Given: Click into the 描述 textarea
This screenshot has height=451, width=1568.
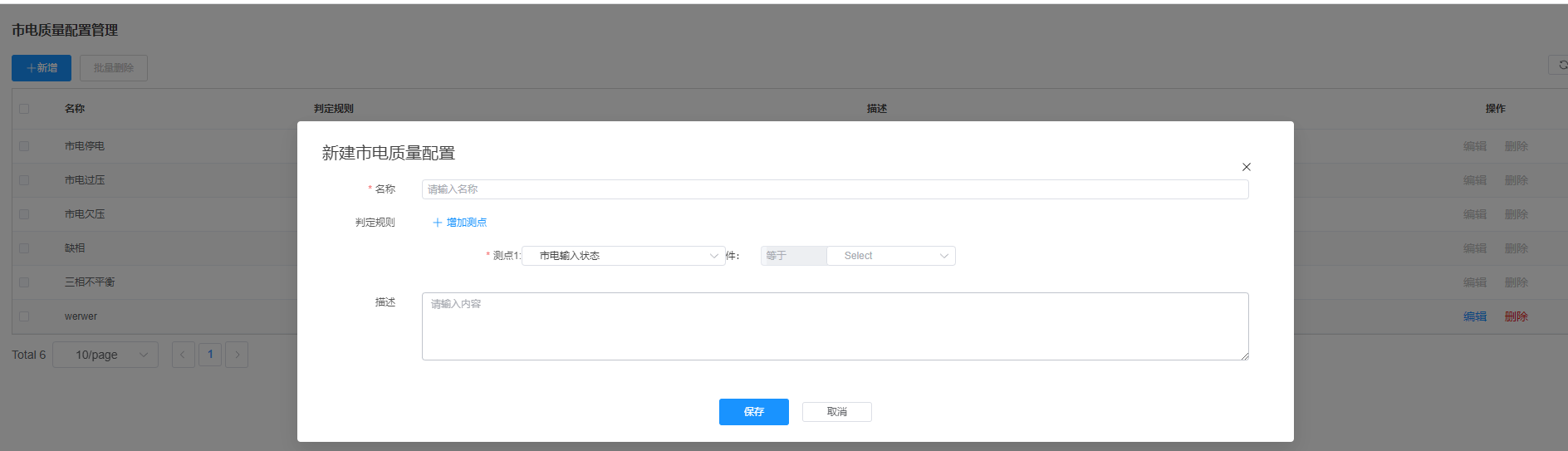Looking at the screenshot, I should click(835, 326).
